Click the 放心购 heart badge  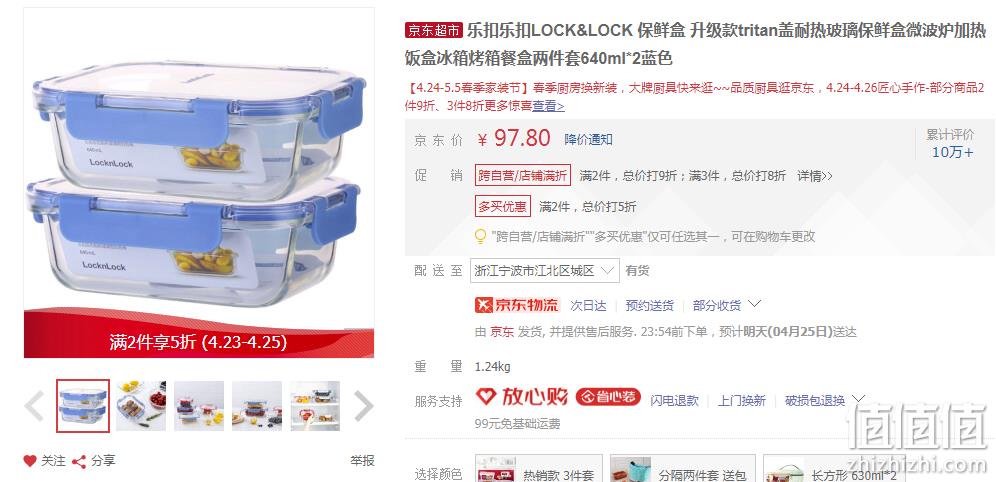(522, 398)
